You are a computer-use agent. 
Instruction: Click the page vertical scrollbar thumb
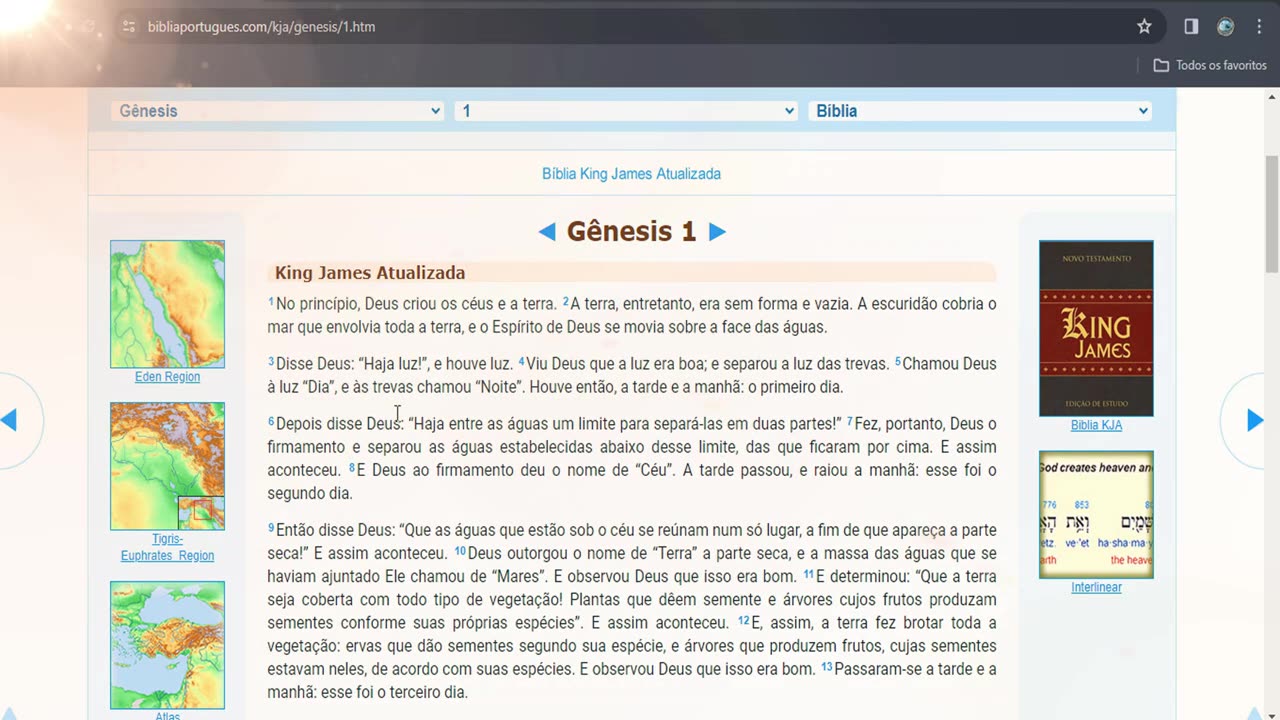[1272, 214]
